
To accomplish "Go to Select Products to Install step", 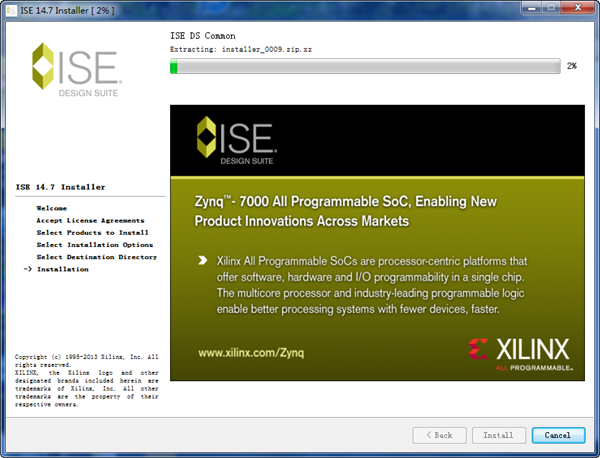I will click(92, 232).
